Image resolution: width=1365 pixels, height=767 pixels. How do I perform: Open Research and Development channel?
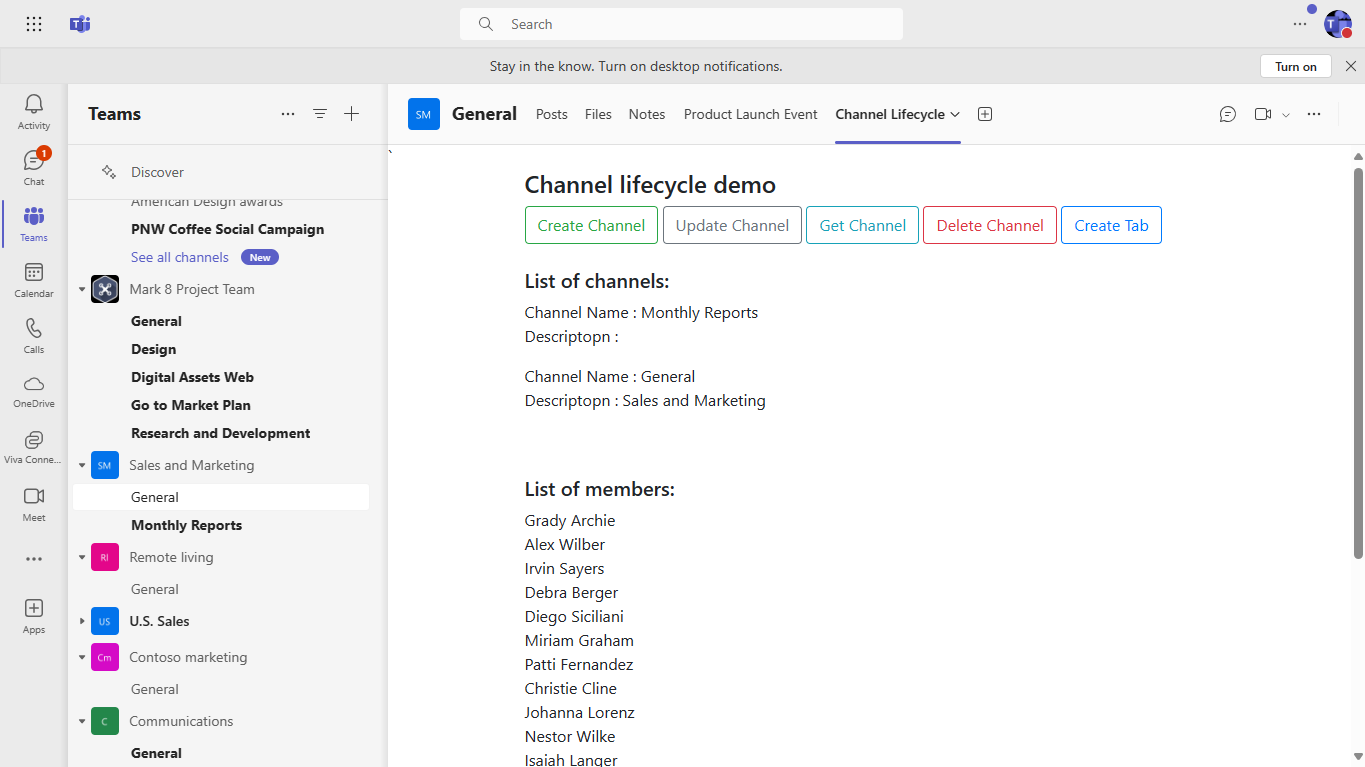coord(221,433)
